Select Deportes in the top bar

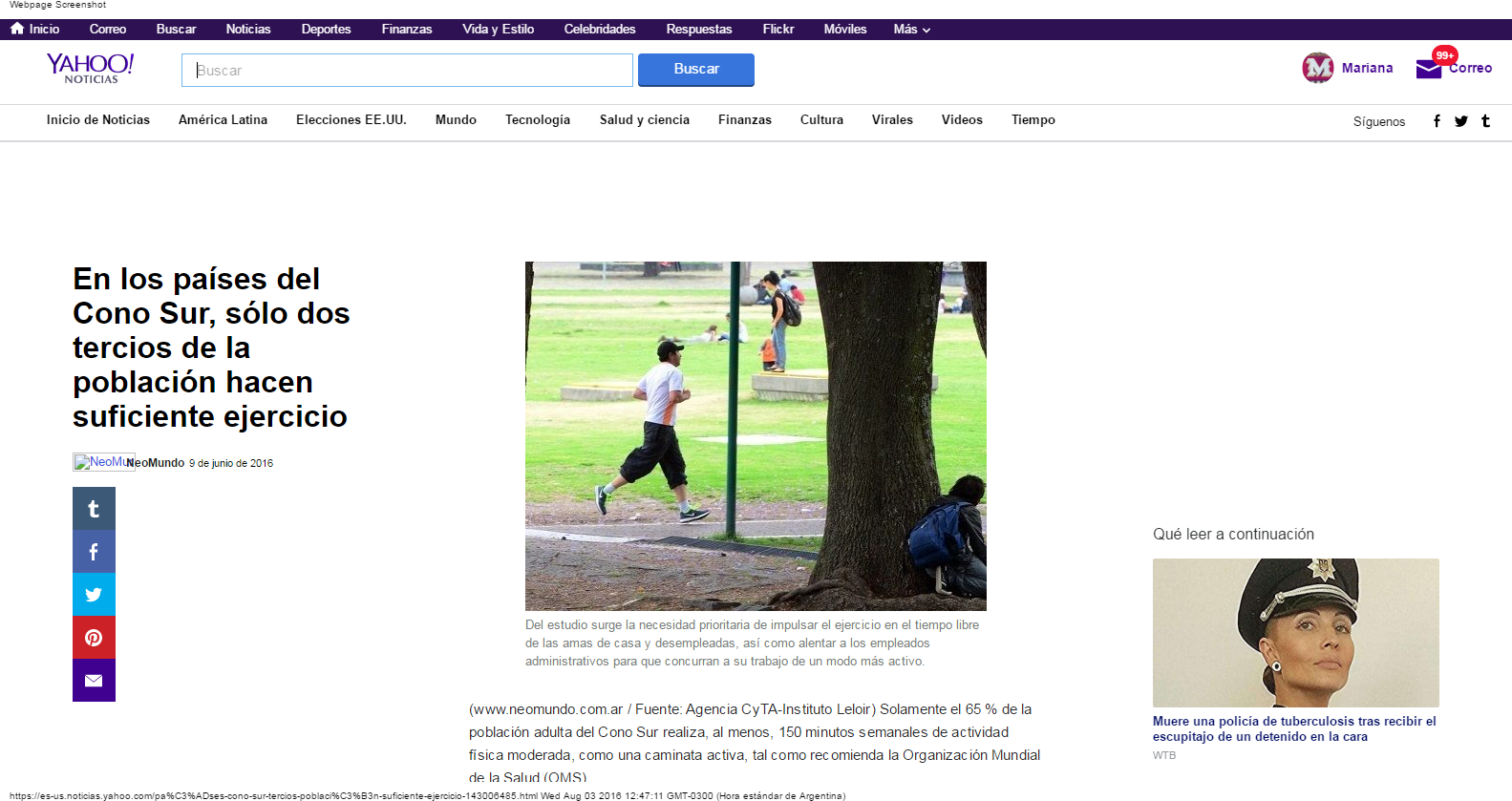326,30
